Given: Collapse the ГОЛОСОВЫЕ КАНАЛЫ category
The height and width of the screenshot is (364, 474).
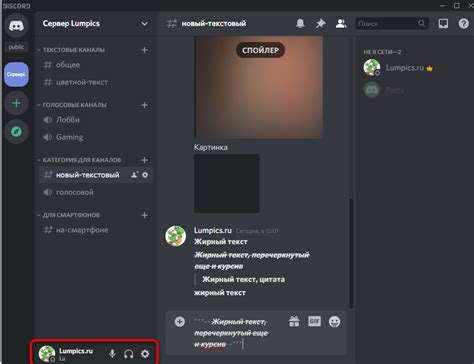Looking at the screenshot, I should [x=72, y=105].
